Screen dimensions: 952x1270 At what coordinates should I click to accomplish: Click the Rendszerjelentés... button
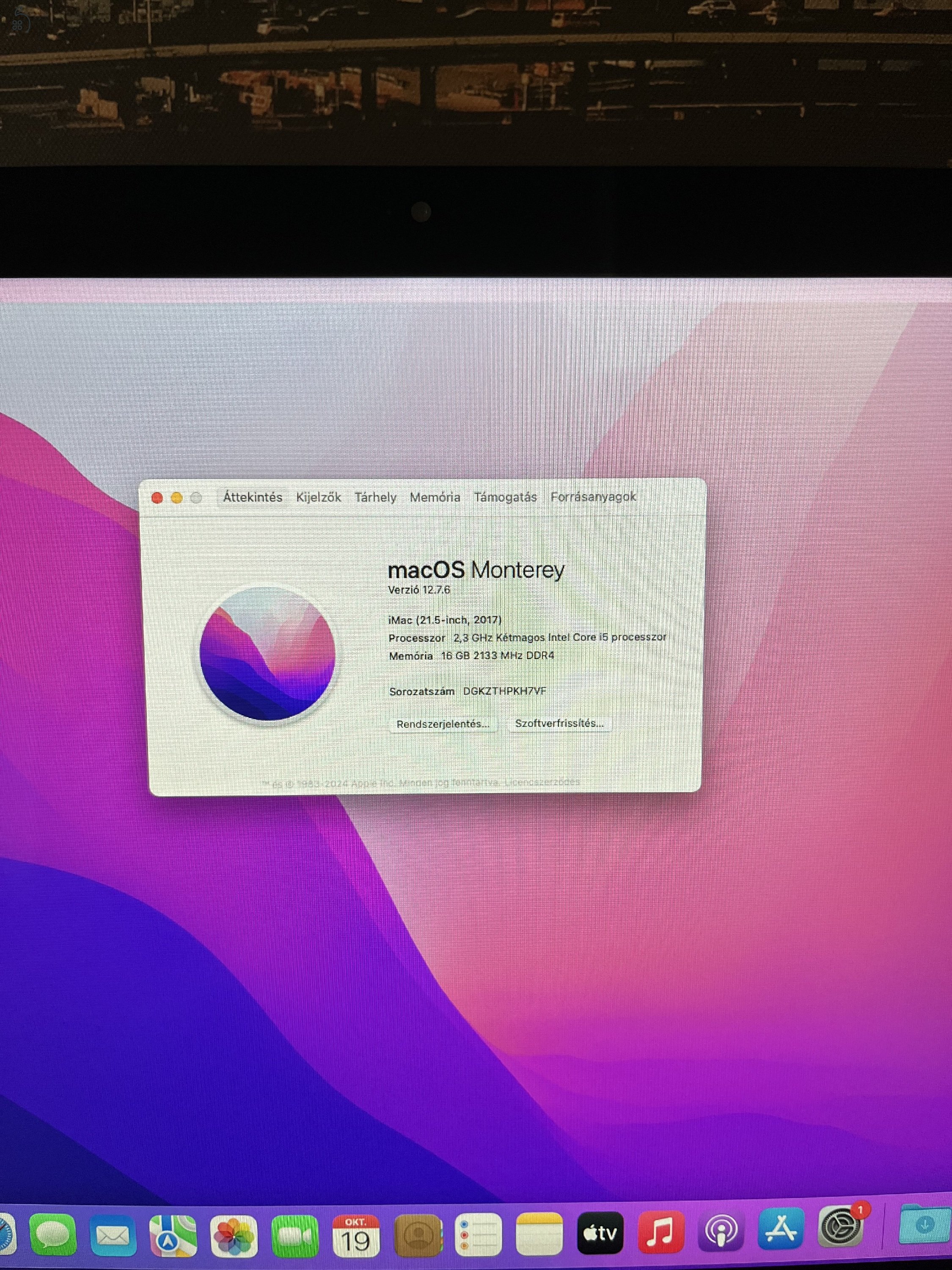click(443, 724)
